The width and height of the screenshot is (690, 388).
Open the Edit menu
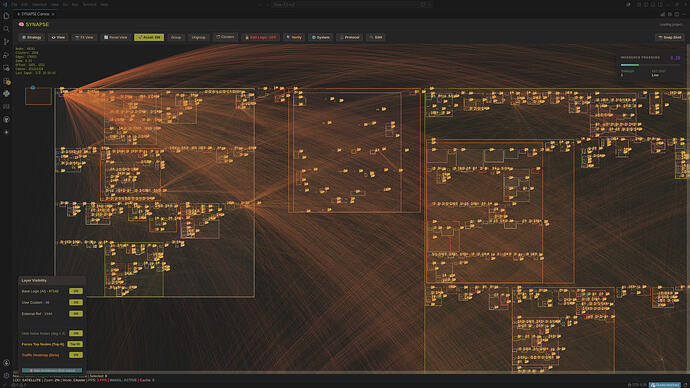(x=25, y=4)
